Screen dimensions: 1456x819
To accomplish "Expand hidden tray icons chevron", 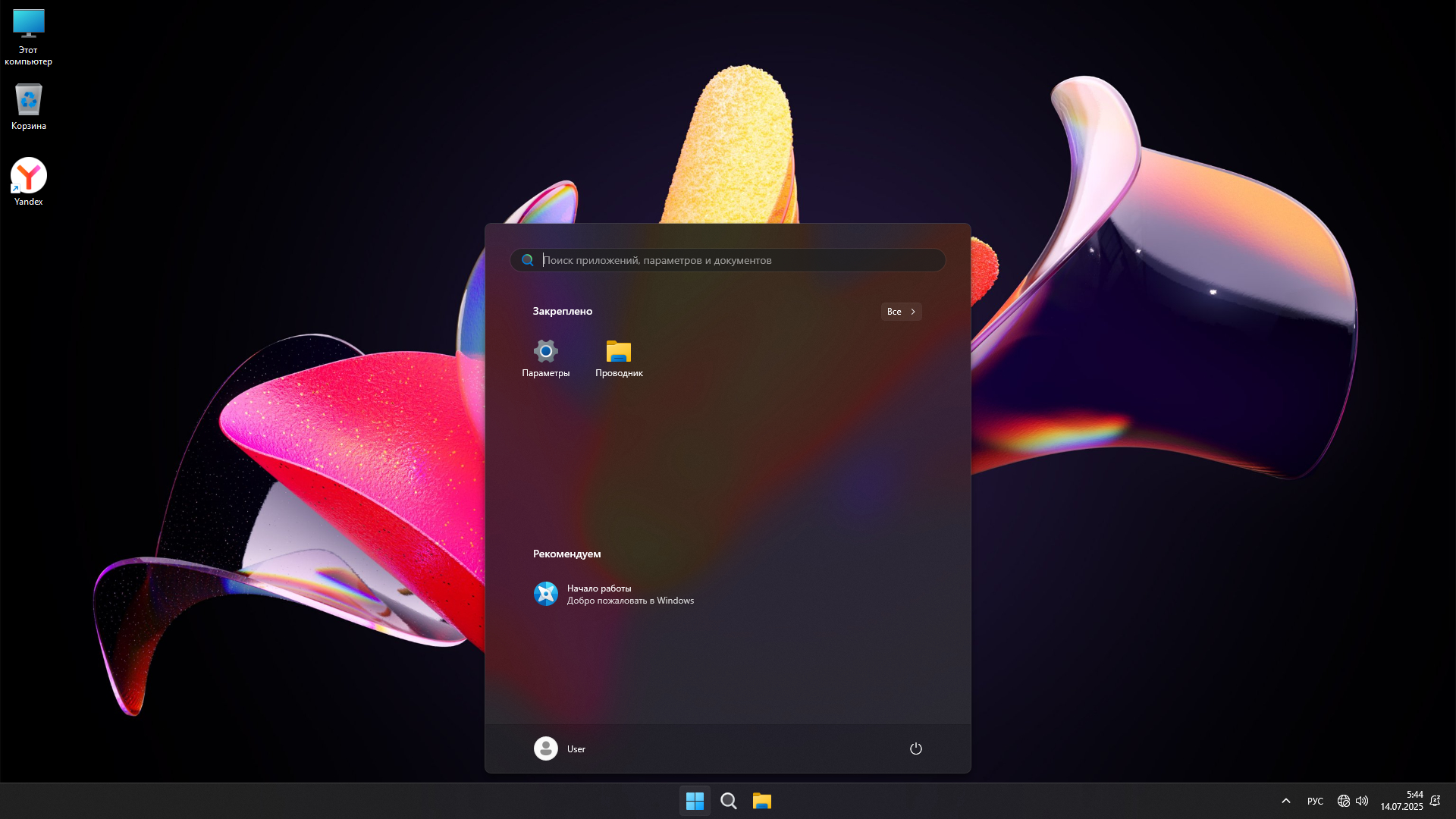I will coord(1285,801).
